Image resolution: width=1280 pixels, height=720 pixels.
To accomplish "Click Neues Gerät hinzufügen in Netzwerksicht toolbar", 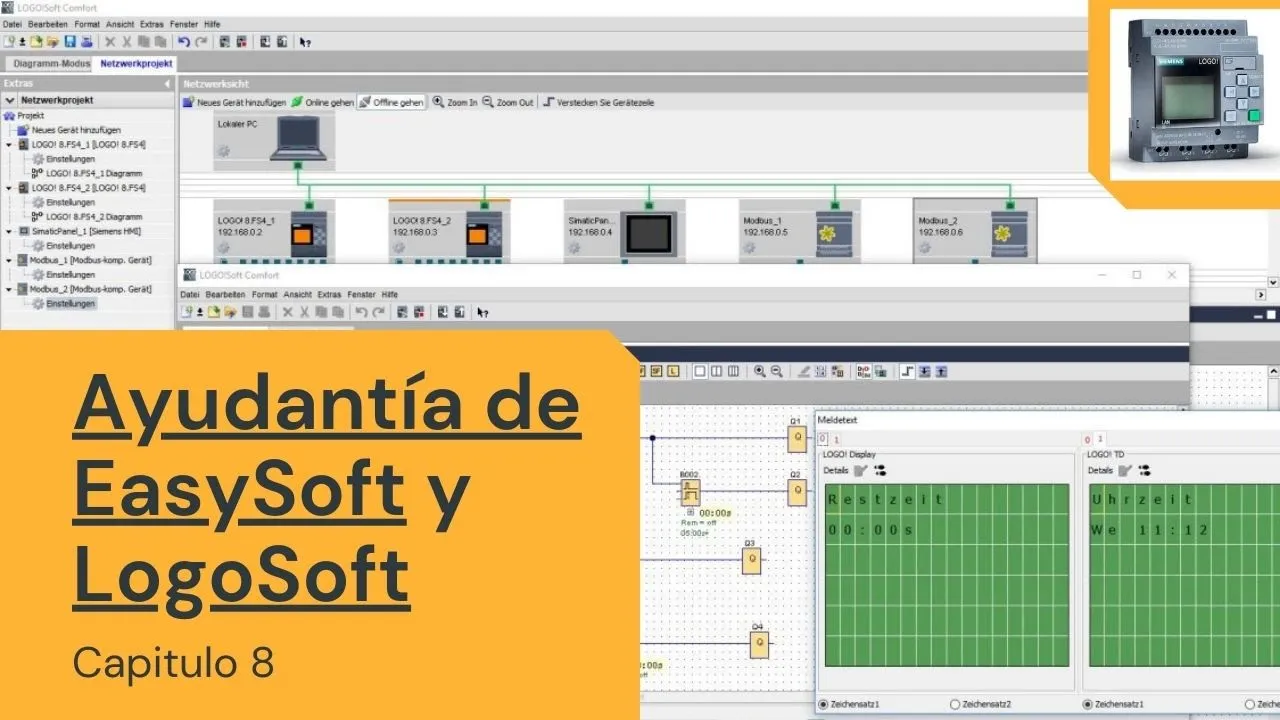I will (234, 102).
